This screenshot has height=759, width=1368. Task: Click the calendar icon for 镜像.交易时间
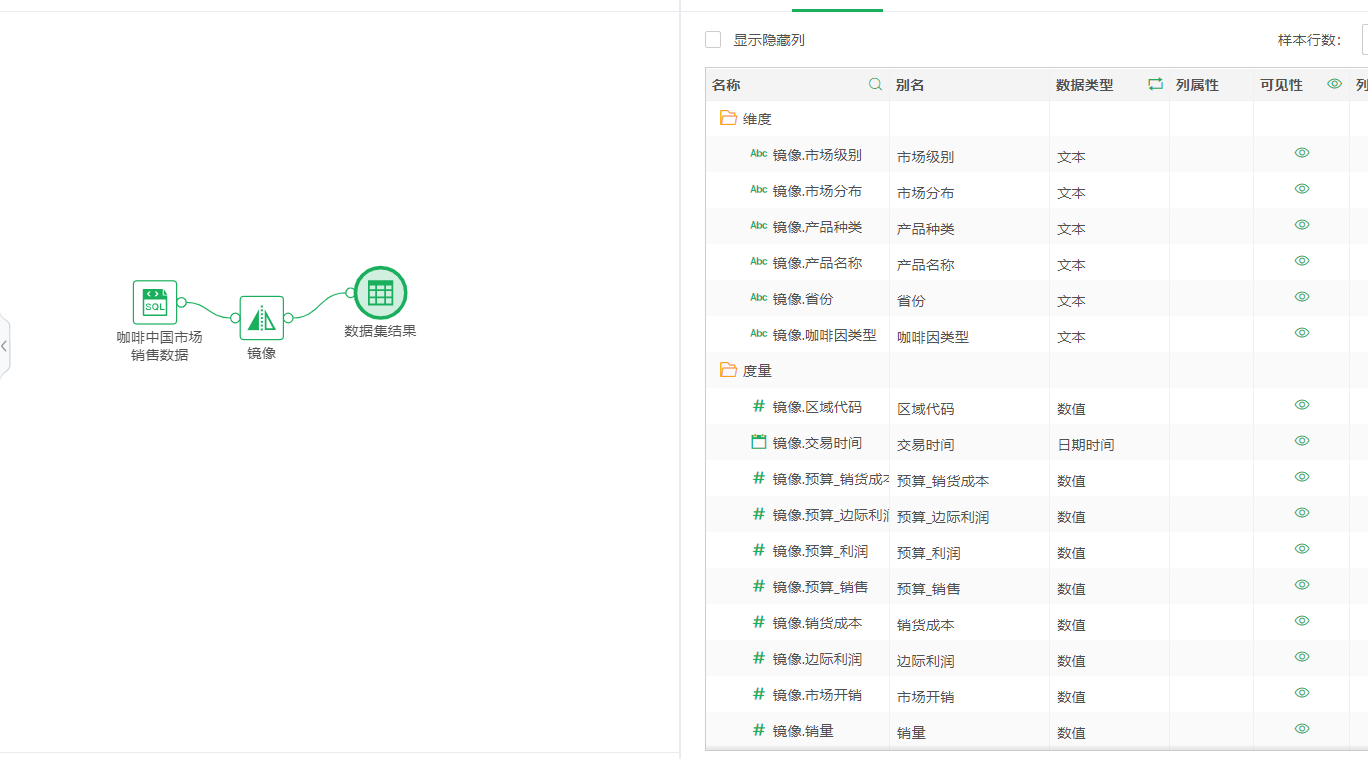759,442
